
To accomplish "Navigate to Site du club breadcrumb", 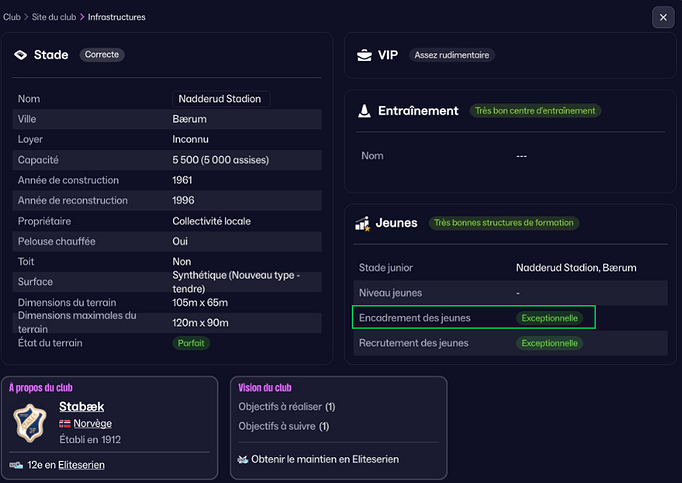I will click(56, 17).
